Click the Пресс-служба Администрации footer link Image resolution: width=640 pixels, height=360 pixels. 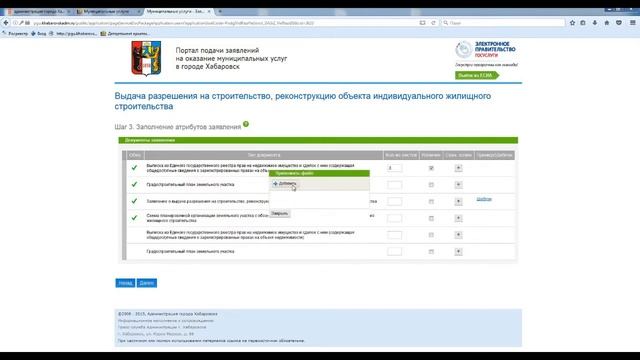[162, 327]
